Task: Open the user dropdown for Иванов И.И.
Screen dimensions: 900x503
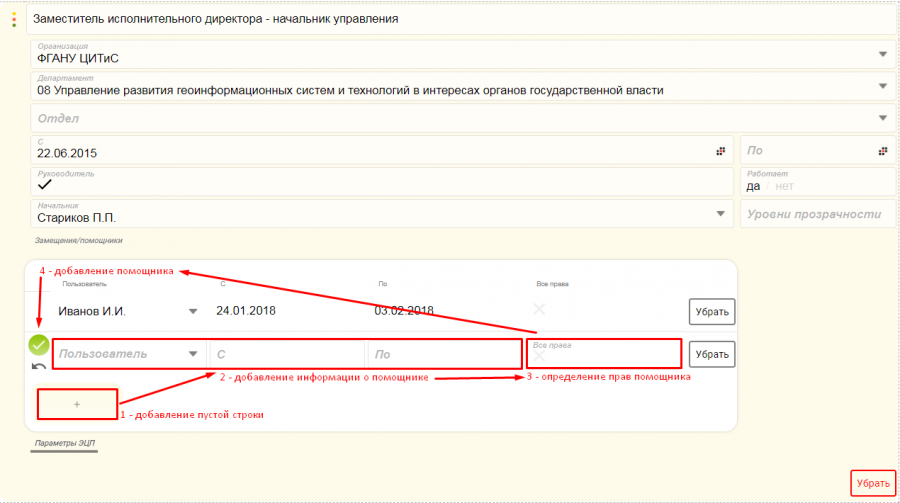Action: 193,311
